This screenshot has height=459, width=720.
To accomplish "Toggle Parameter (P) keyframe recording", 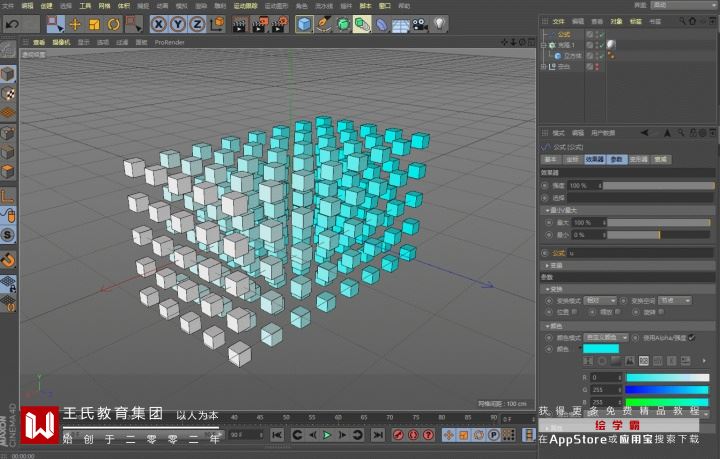I will (x=494, y=435).
